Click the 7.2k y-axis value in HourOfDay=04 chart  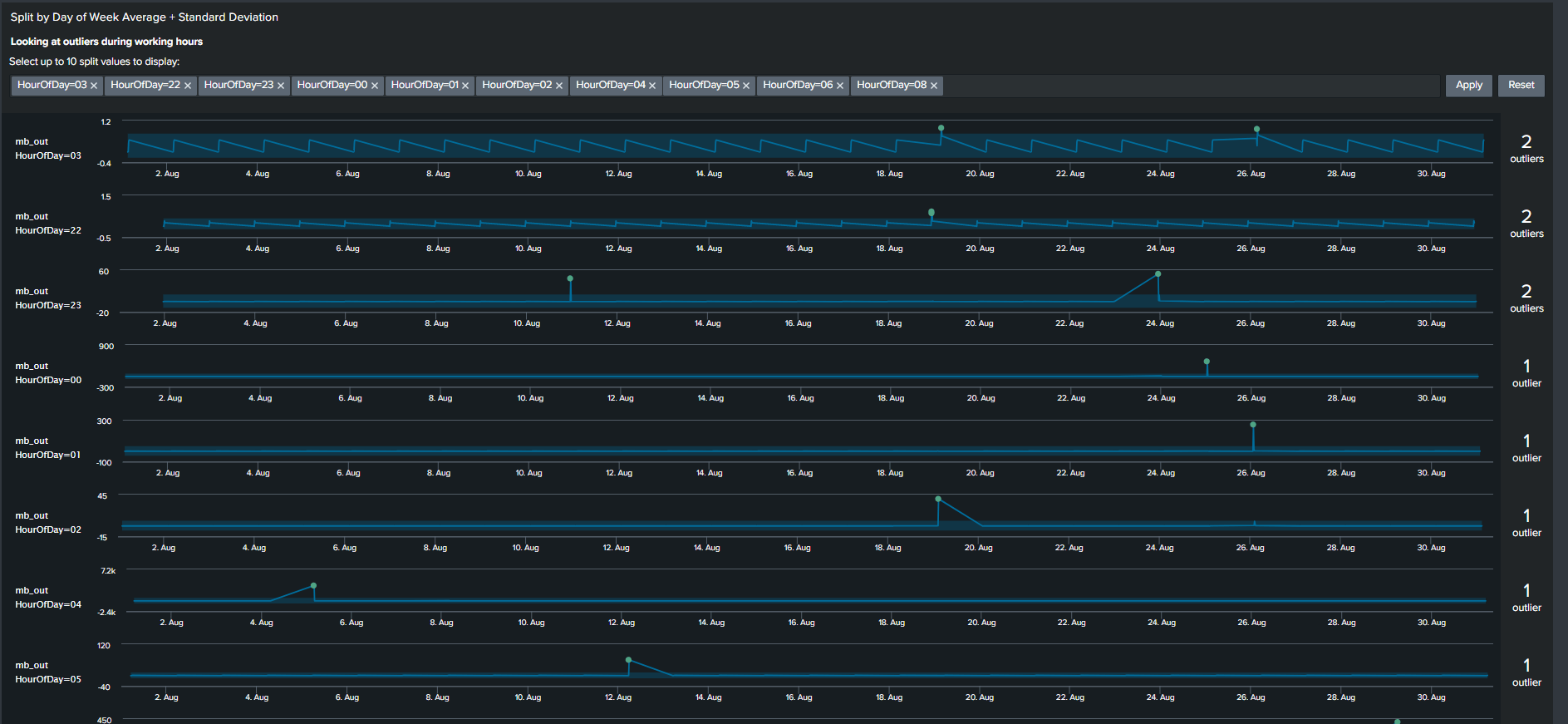click(x=108, y=571)
